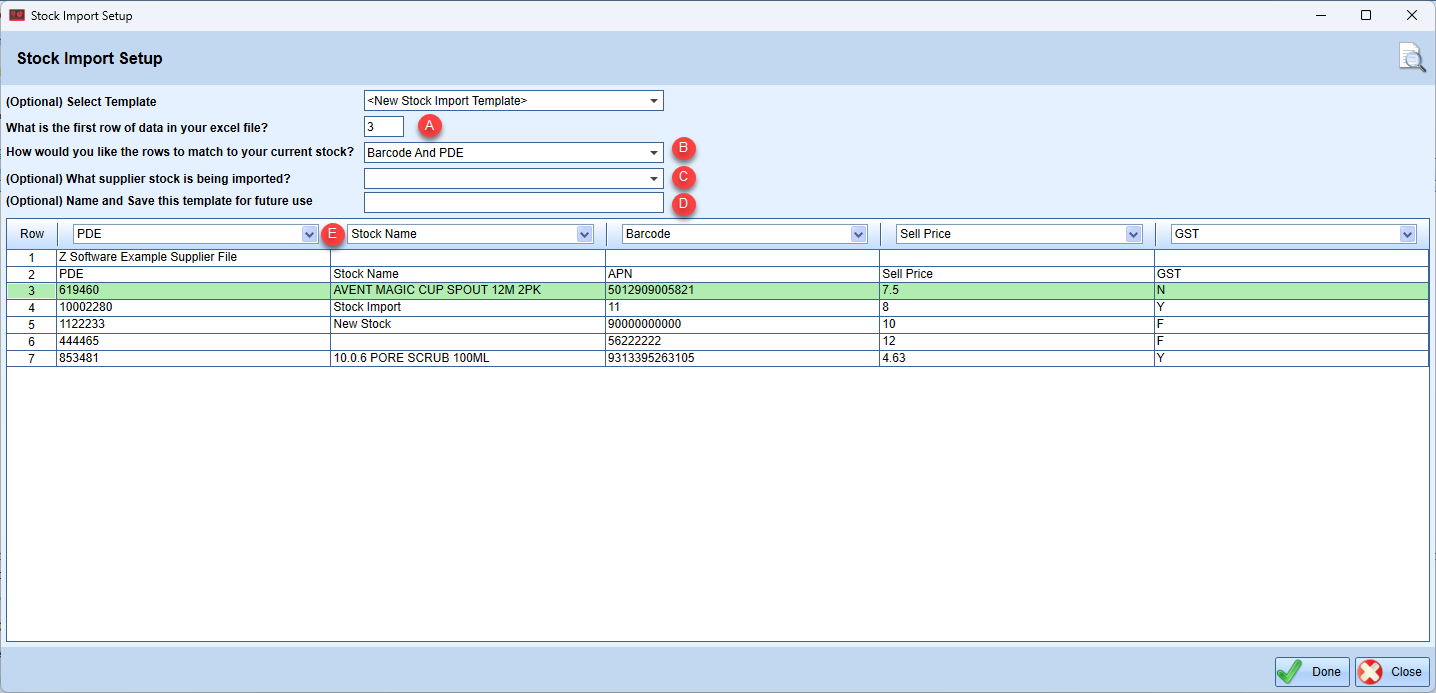Click the Row column header

pos(32,234)
